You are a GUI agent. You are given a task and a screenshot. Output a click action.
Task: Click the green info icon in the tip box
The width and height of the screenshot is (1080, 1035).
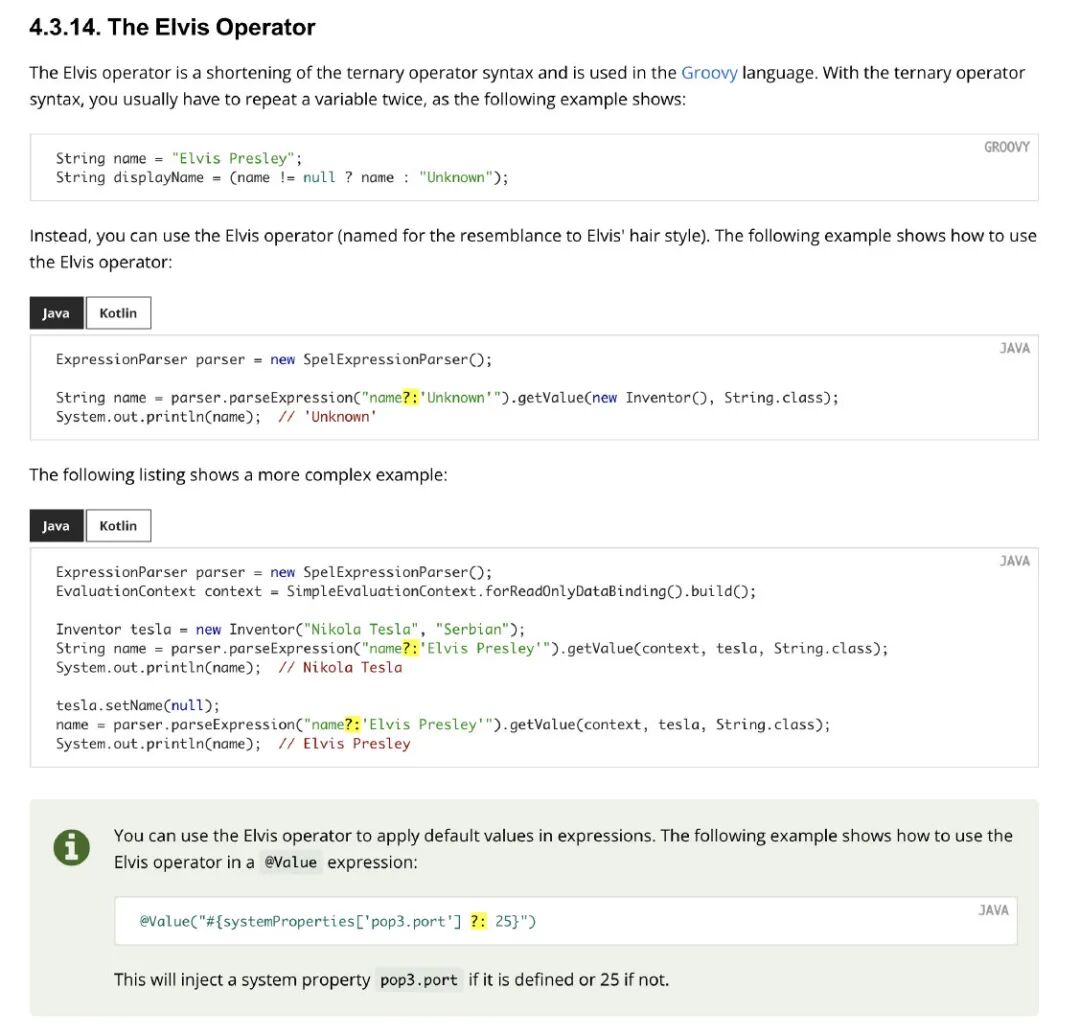(x=71, y=848)
